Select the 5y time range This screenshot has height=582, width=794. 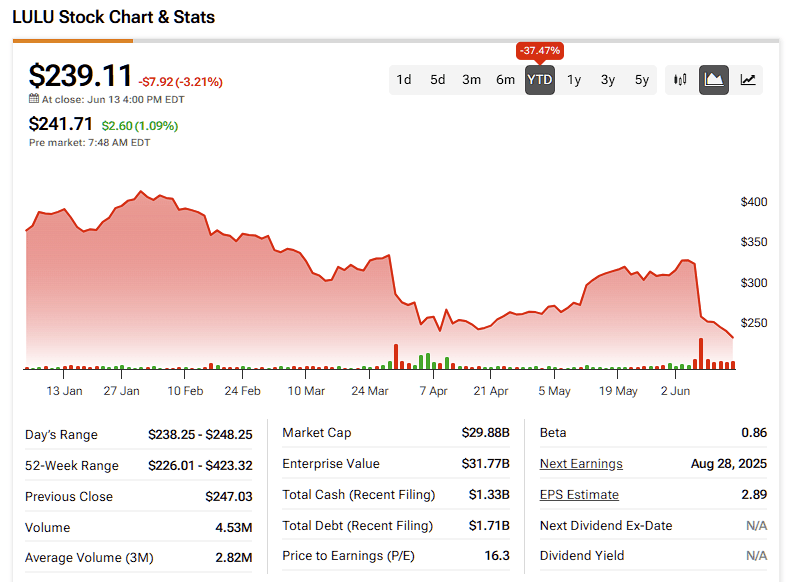coord(642,80)
